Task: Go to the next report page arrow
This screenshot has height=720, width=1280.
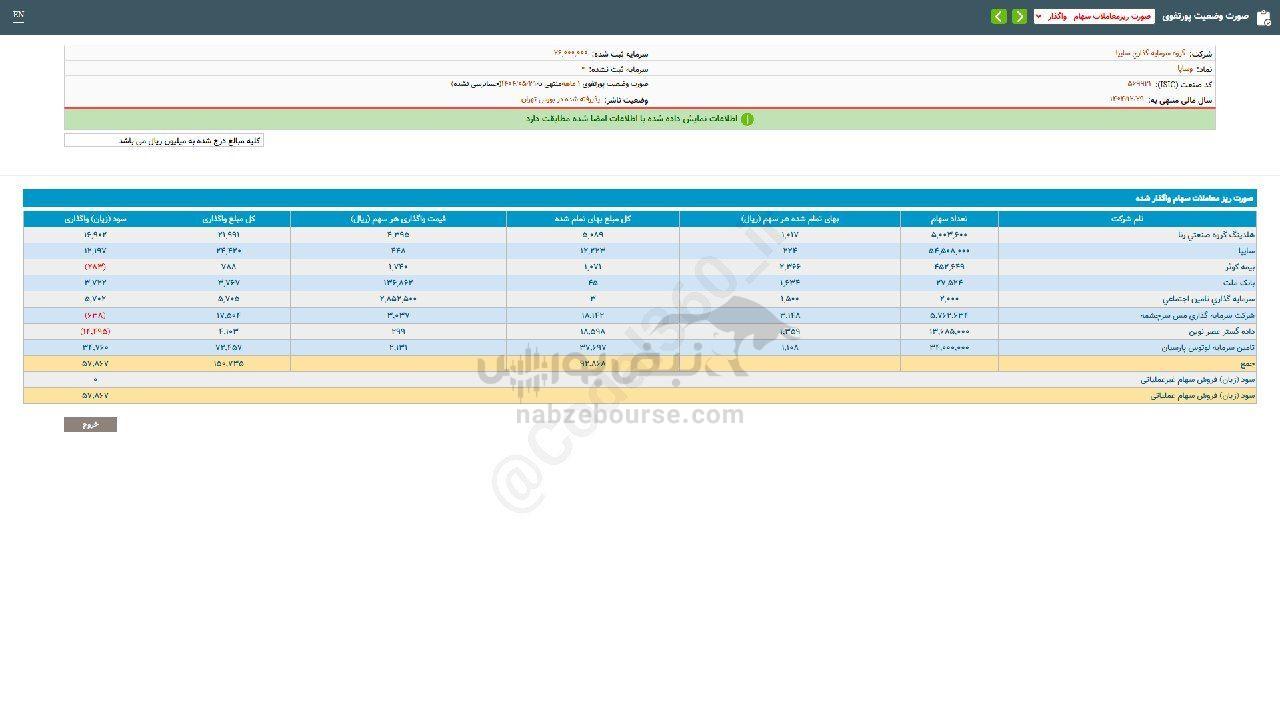Action: [x=998, y=17]
